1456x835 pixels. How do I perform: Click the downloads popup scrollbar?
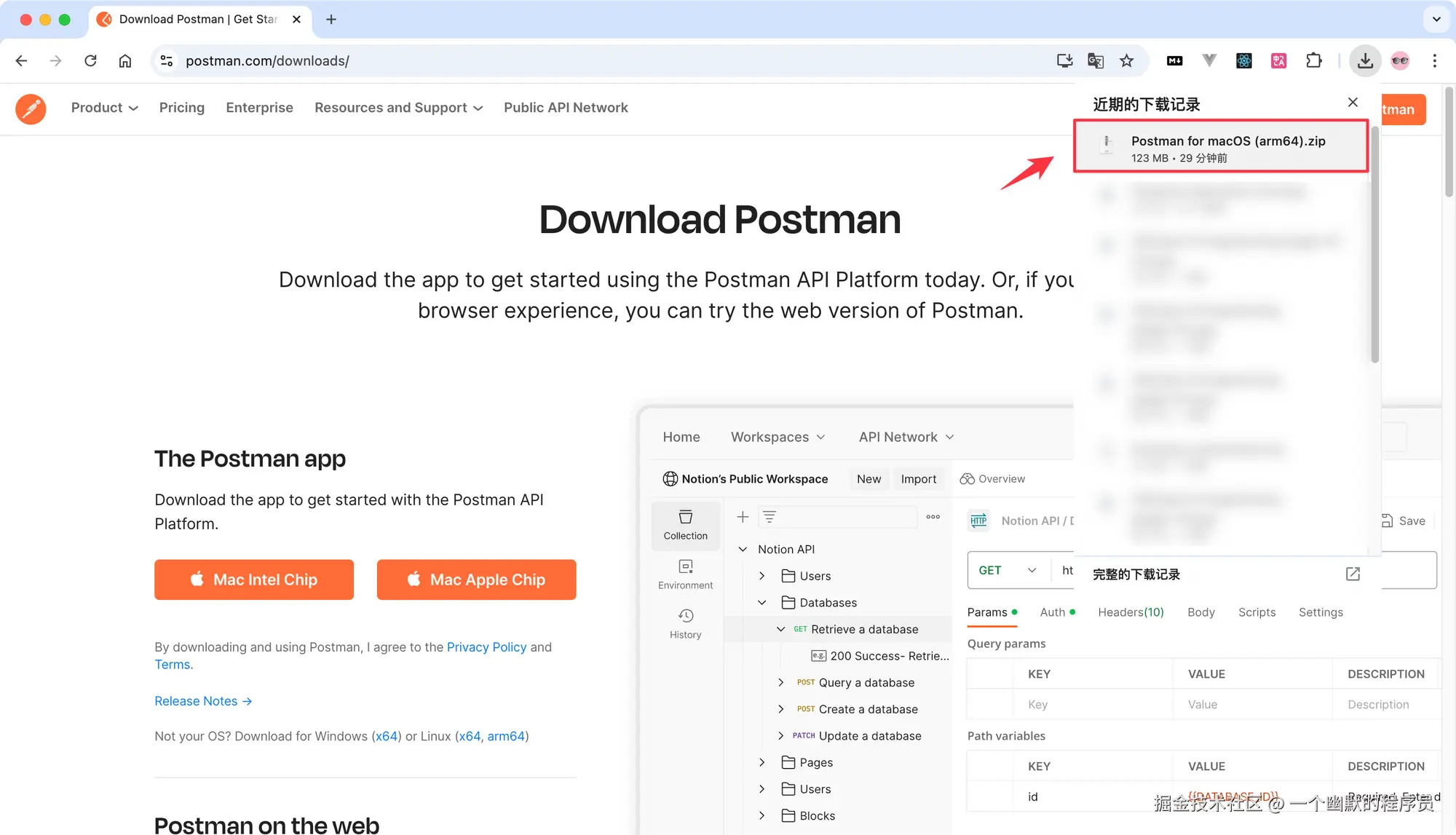1374,244
